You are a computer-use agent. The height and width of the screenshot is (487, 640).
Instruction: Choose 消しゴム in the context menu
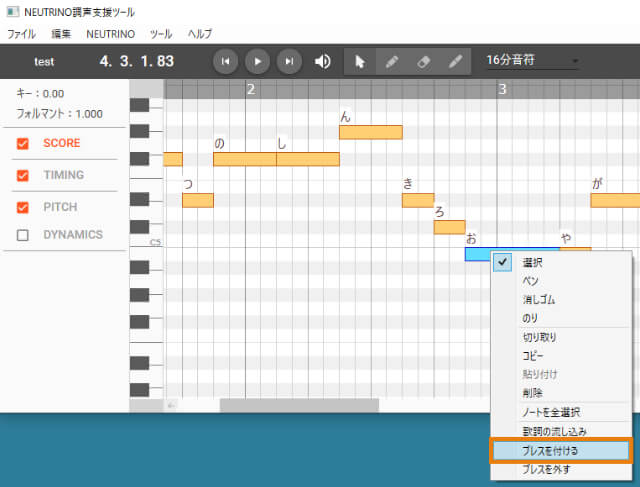[561, 299]
